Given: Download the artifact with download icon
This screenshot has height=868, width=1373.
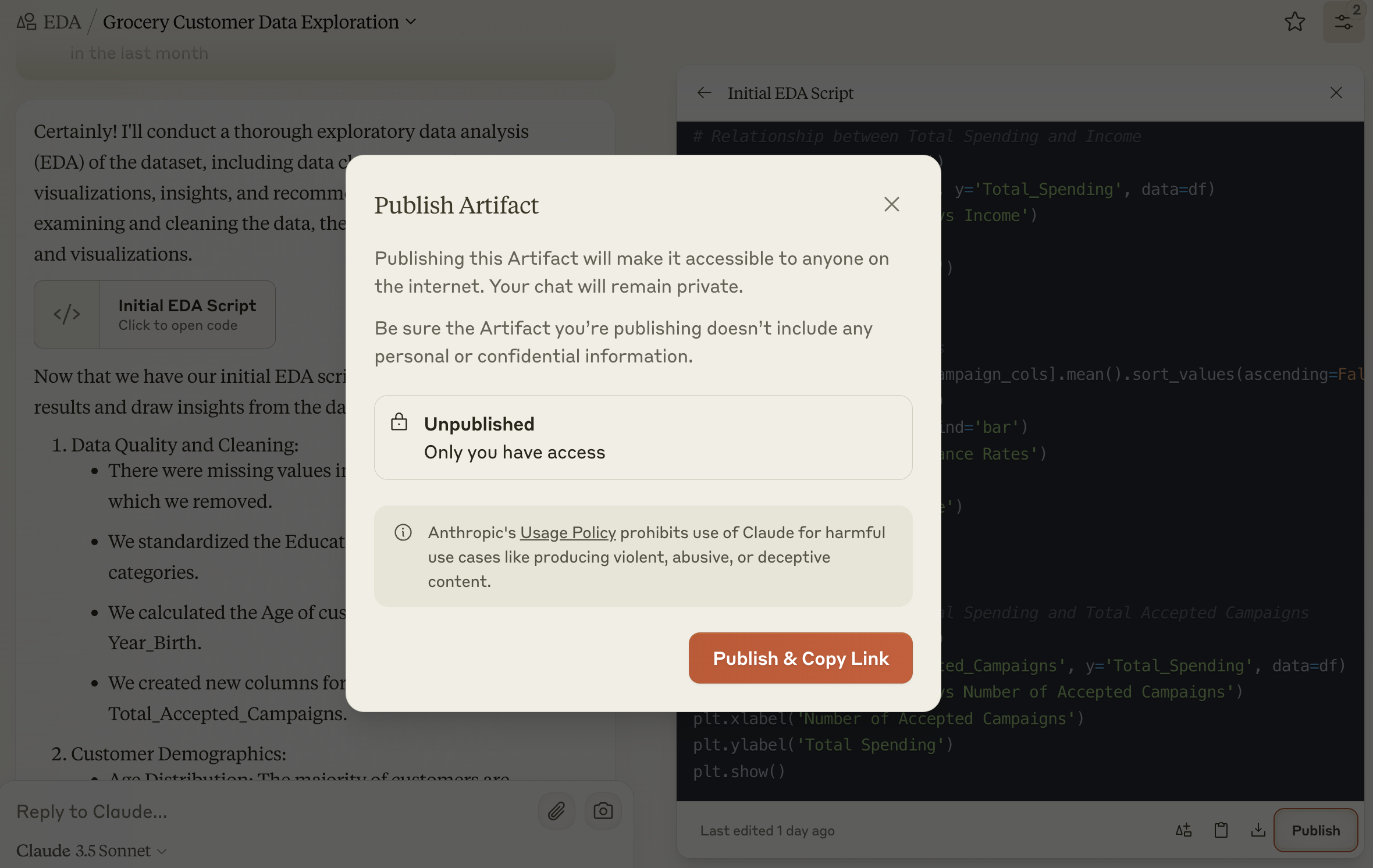Looking at the screenshot, I should 1258,830.
